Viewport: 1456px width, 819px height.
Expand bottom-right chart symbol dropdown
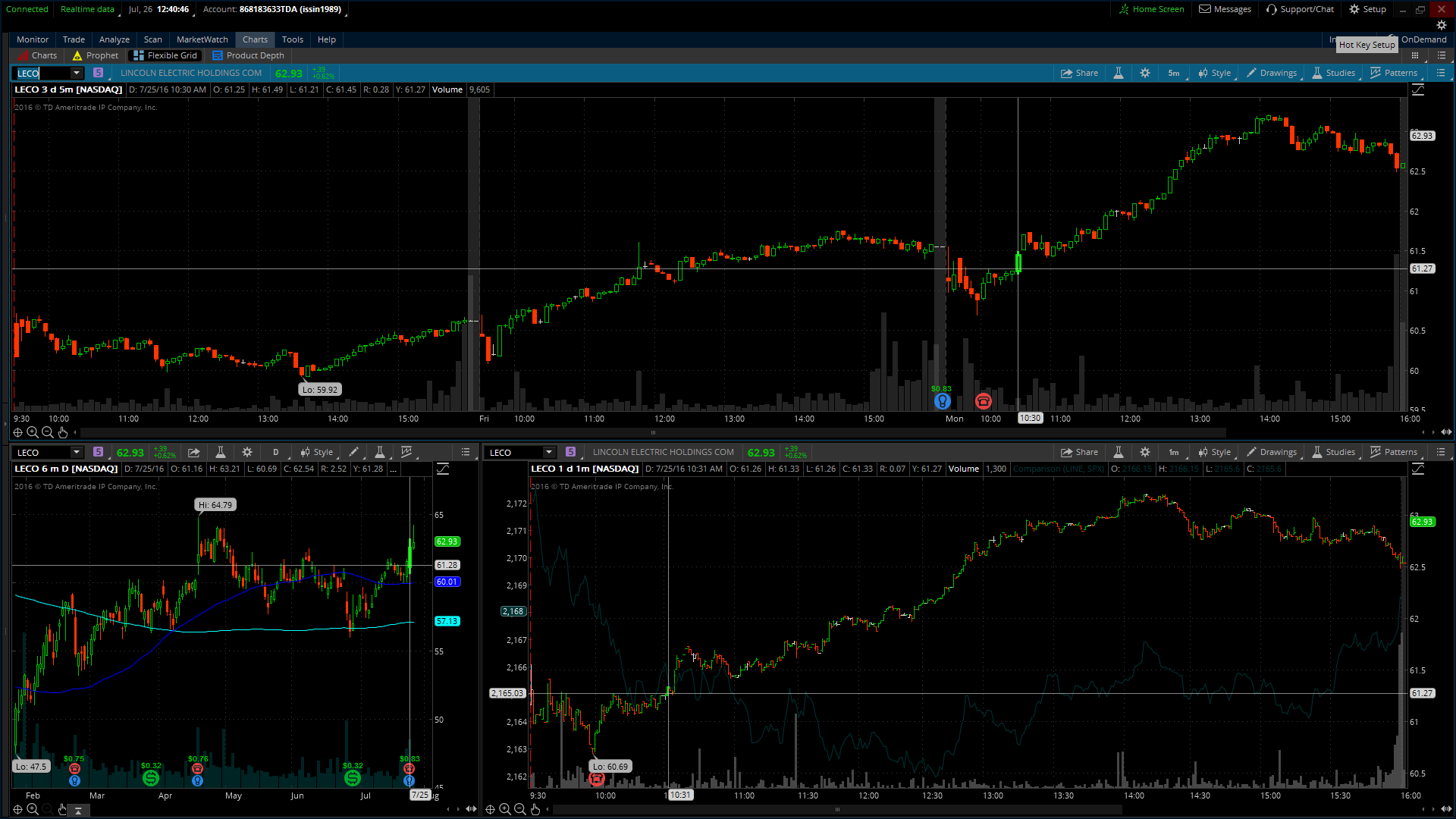point(549,452)
